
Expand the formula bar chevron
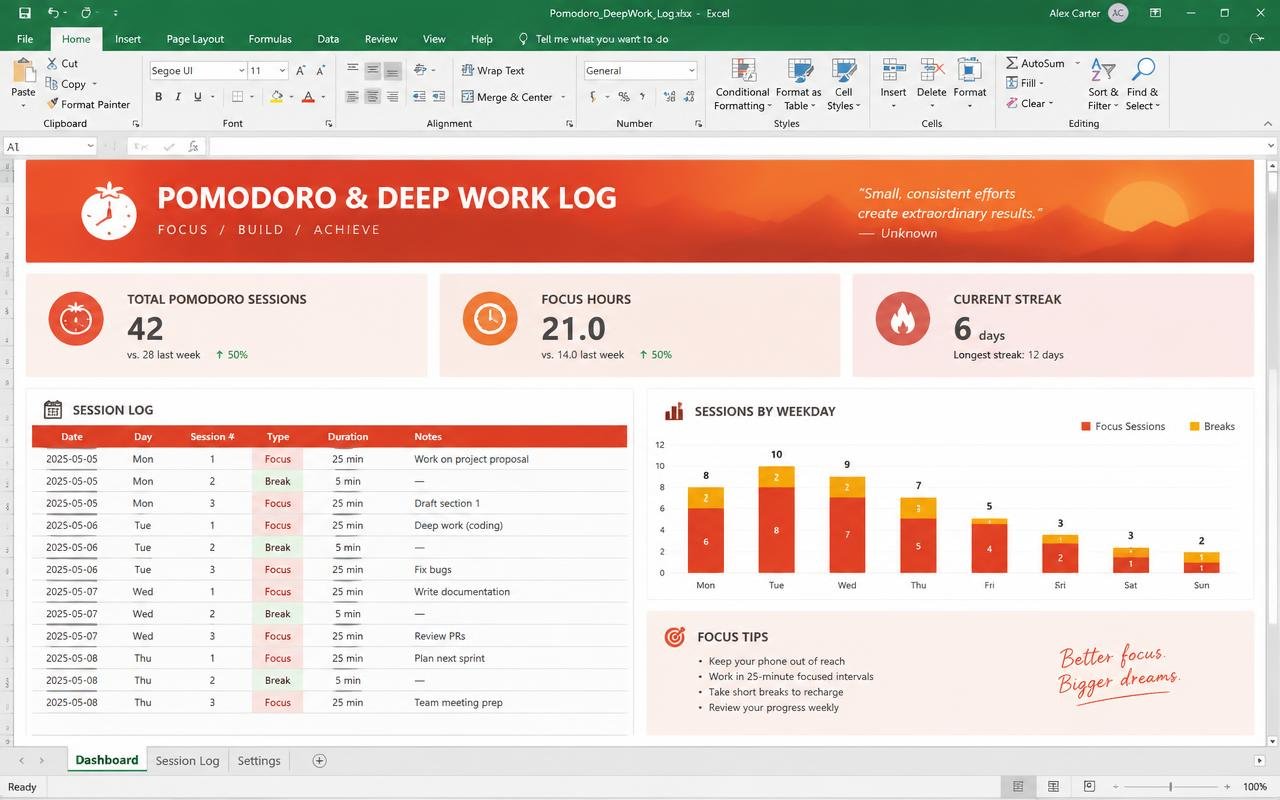coord(1271,146)
